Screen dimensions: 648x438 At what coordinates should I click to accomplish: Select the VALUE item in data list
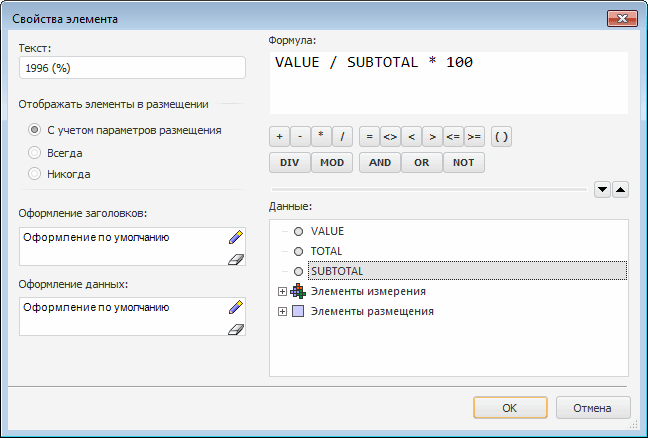[327, 231]
